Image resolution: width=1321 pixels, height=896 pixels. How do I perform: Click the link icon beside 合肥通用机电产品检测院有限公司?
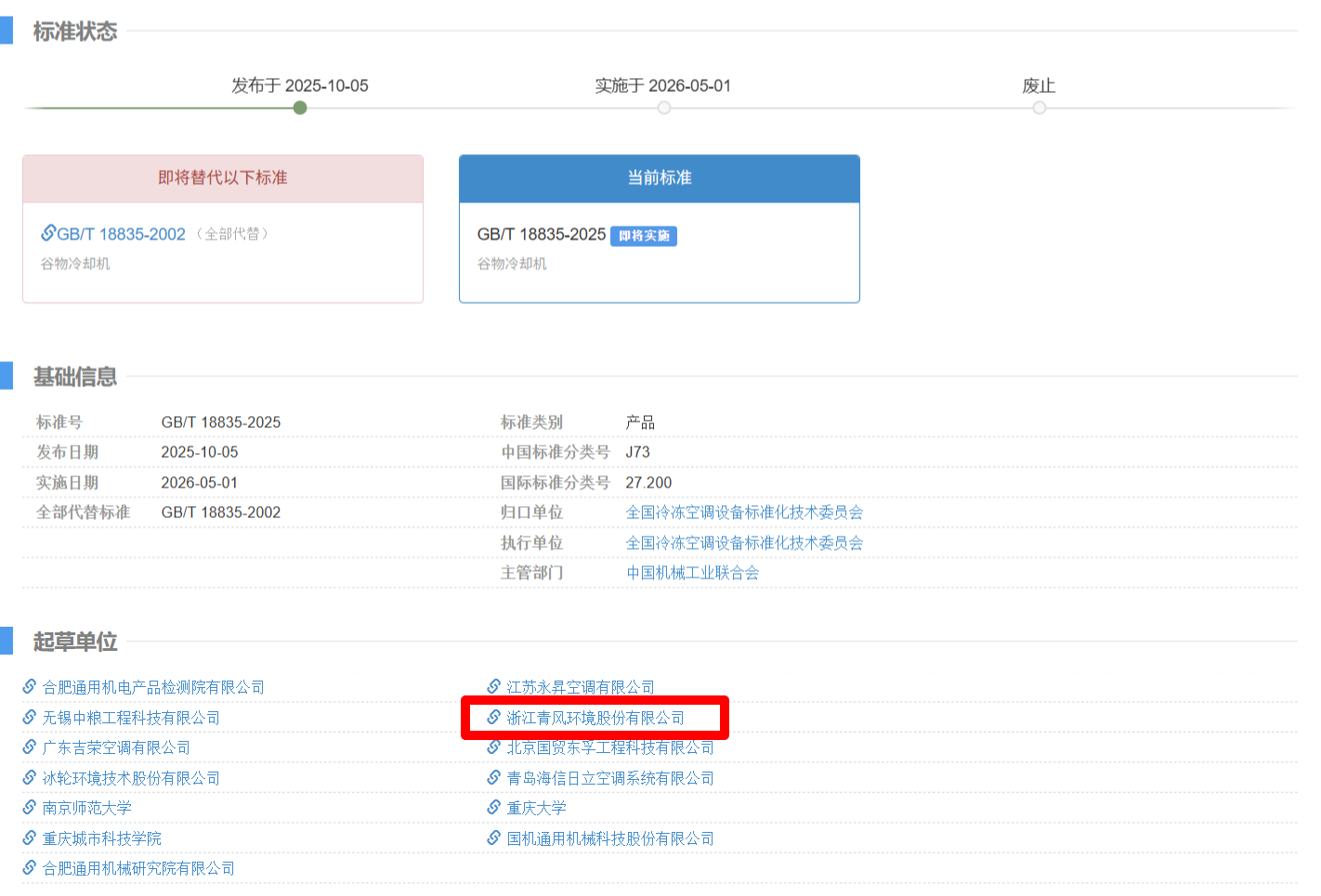pyautogui.click(x=27, y=687)
